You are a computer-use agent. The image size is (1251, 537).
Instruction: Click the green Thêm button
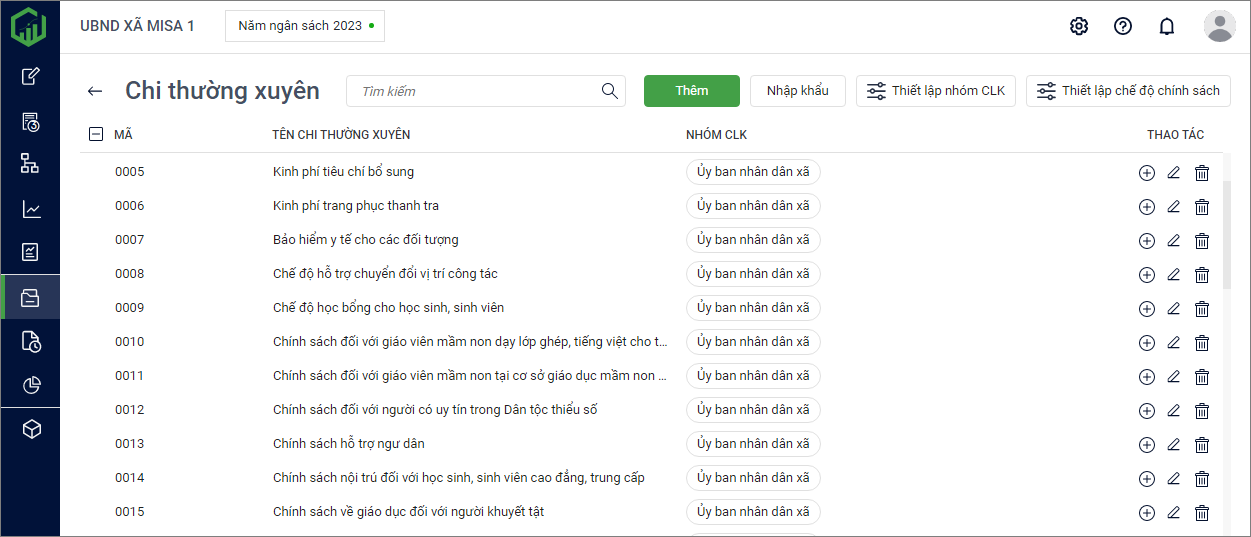point(691,91)
